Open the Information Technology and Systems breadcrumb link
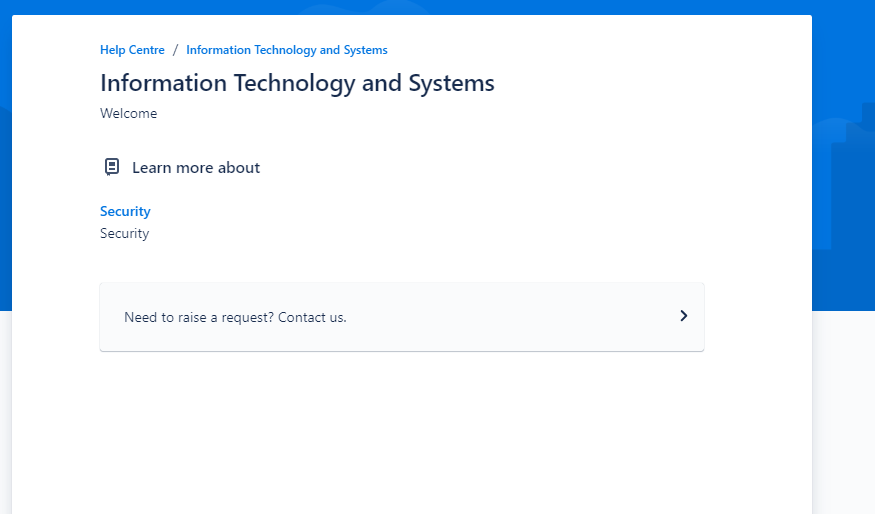This screenshot has width=875, height=514. [x=287, y=50]
